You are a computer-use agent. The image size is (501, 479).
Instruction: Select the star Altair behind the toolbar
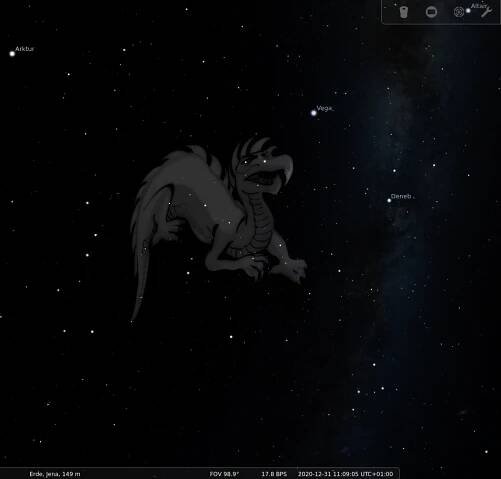point(468,11)
